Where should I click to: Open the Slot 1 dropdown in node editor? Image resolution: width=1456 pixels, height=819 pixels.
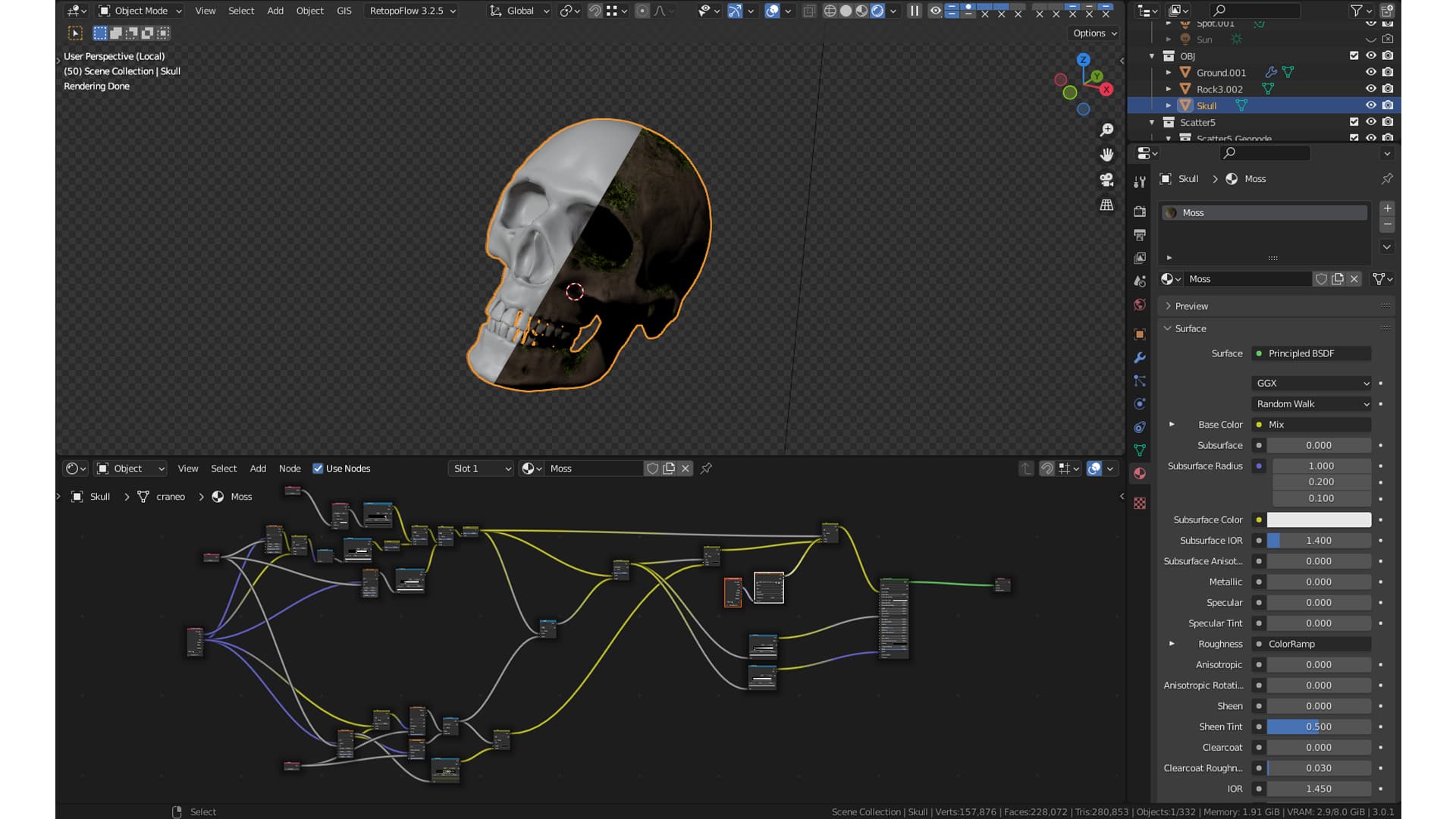tap(482, 469)
